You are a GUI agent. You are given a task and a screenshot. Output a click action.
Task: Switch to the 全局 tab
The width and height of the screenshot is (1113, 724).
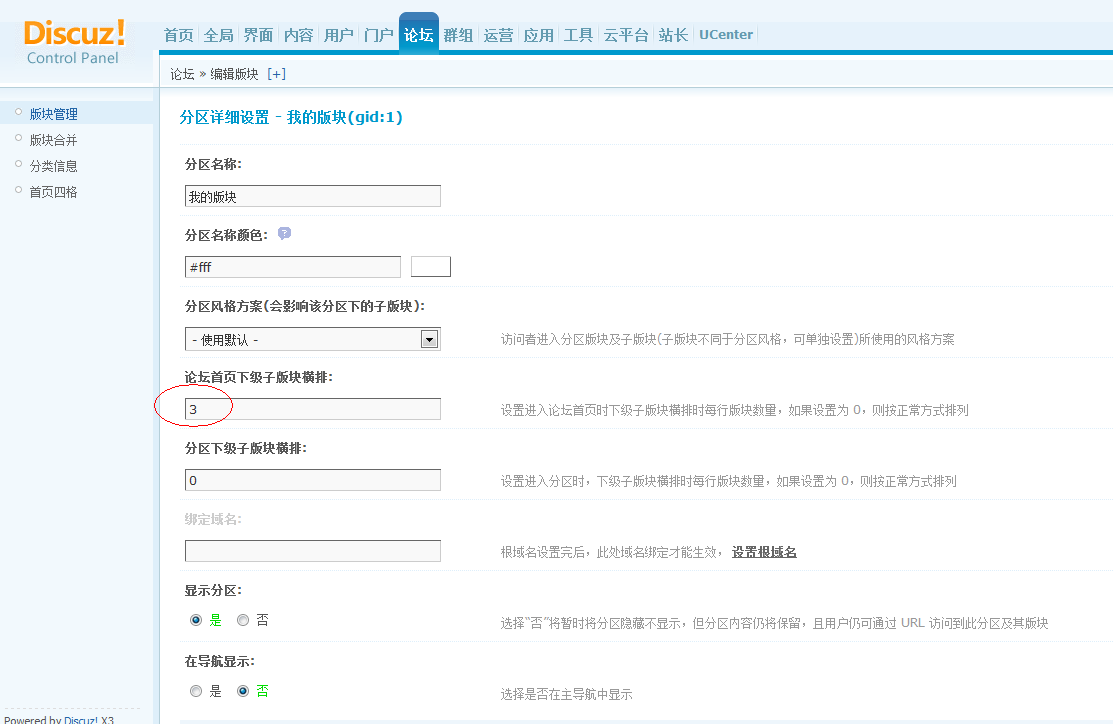click(218, 34)
